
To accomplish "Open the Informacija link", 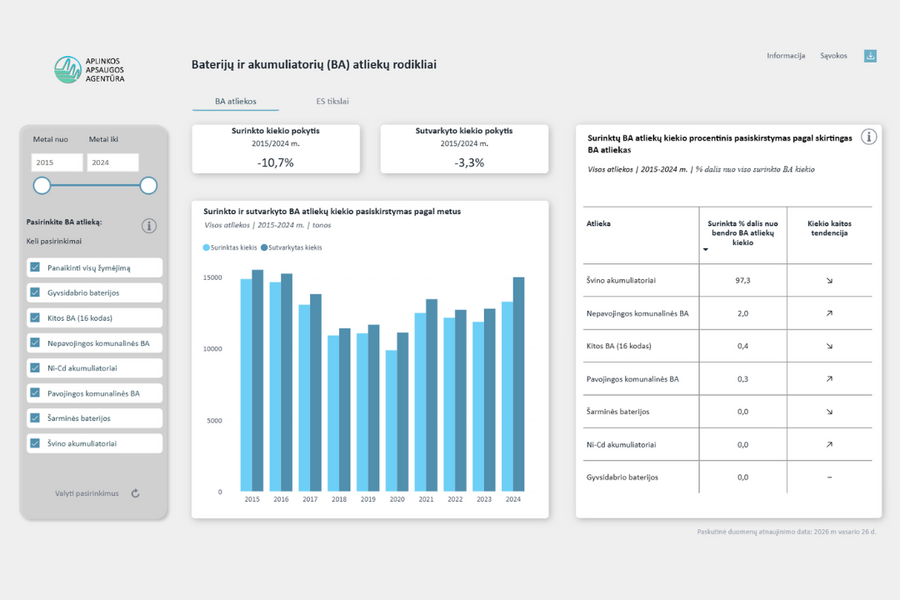I will point(785,56).
